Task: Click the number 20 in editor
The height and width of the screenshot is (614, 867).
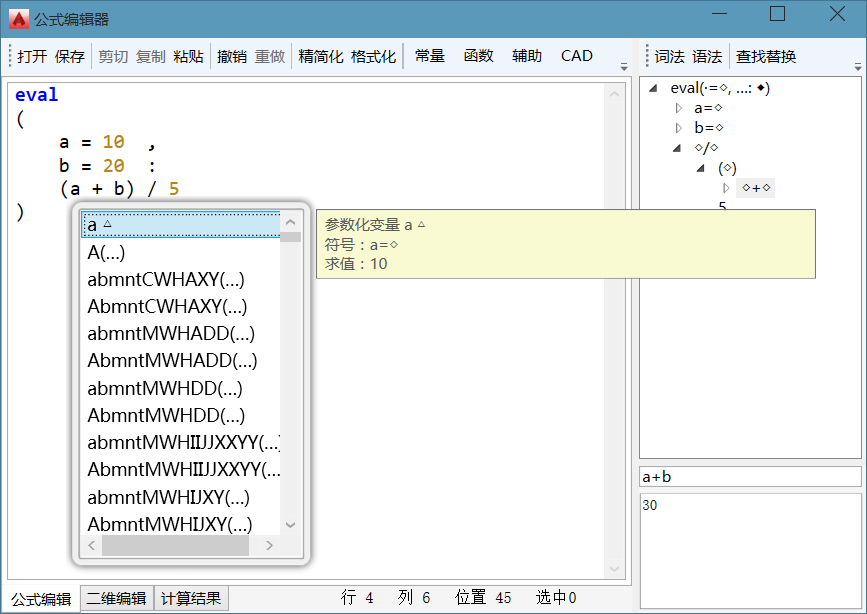Action: (113, 166)
